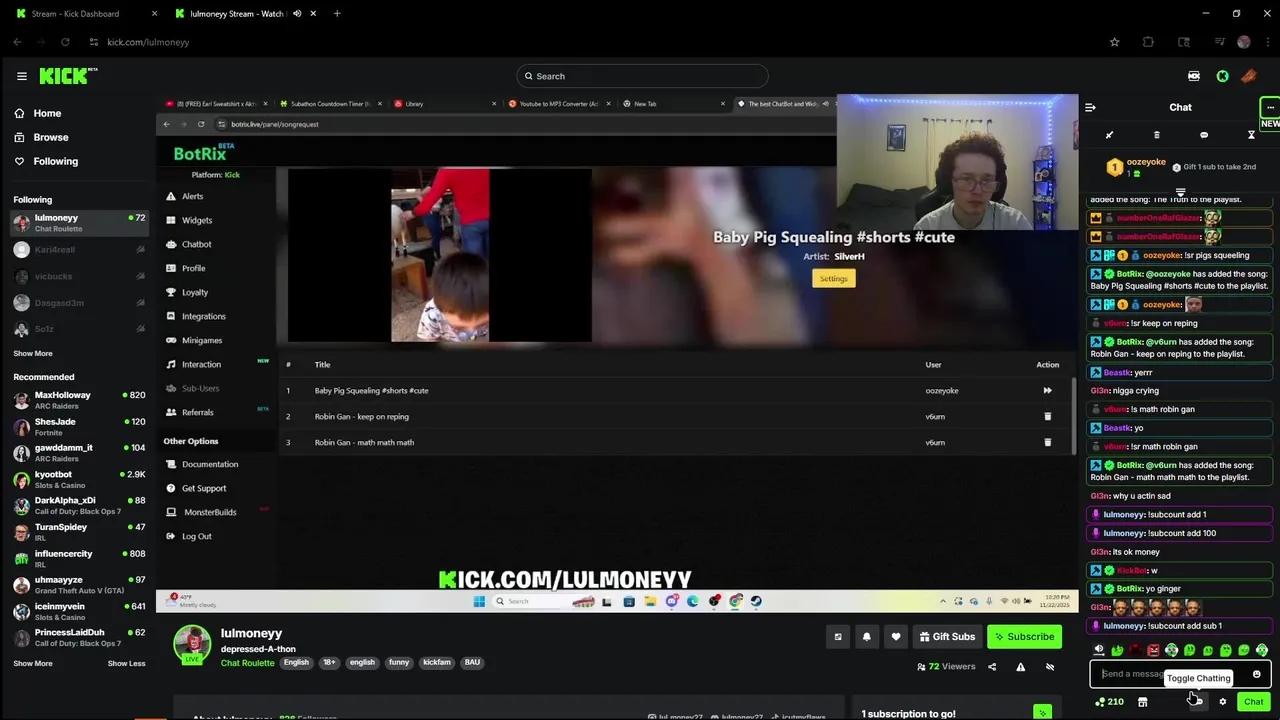Screen dimensions: 1280x720
Task: Mute the lulmoneyy Stream browser tab
Action: point(297,14)
